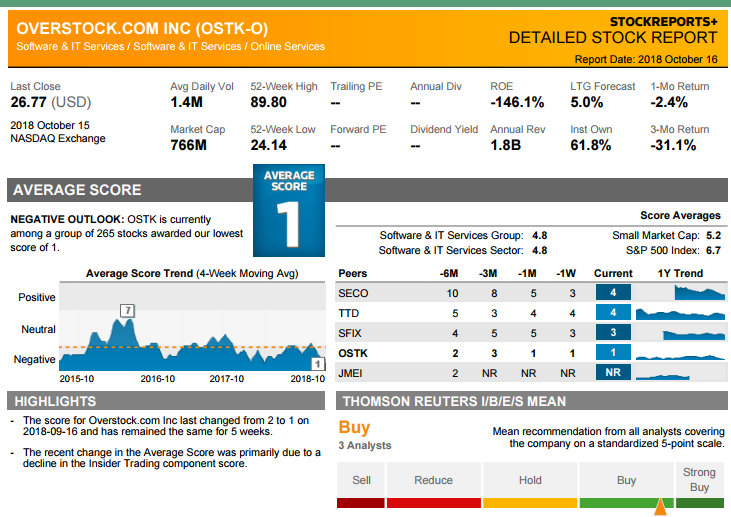Click the Current column header in Peers table

click(x=613, y=273)
